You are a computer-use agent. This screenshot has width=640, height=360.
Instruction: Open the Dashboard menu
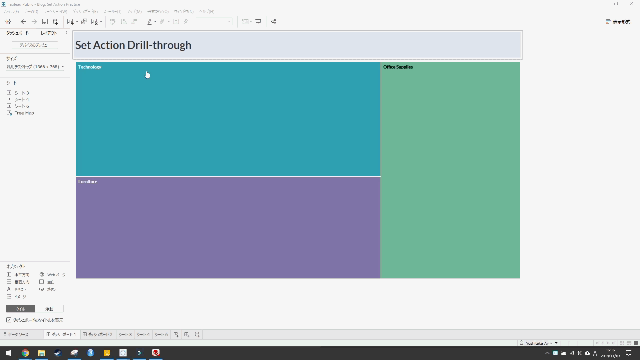(x=85, y=11)
